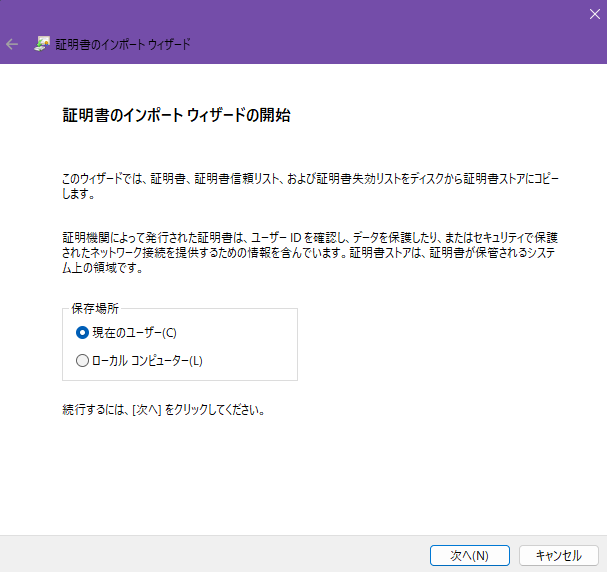Click the instruction text 続行するには
Image resolution: width=607 pixels, height=572 pixels.
pos(163,410)
